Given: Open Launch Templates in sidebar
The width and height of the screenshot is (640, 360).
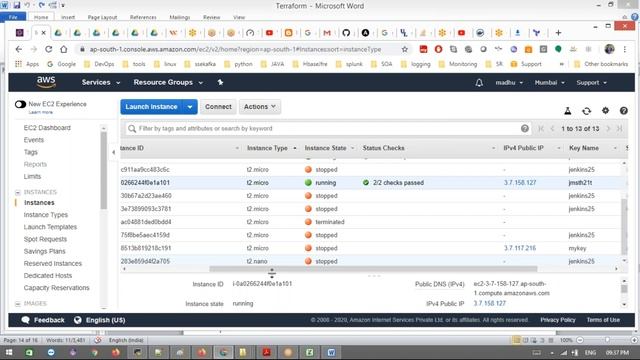Looking at the screenshot, I should pyautogui.click(x=50, y=227).
